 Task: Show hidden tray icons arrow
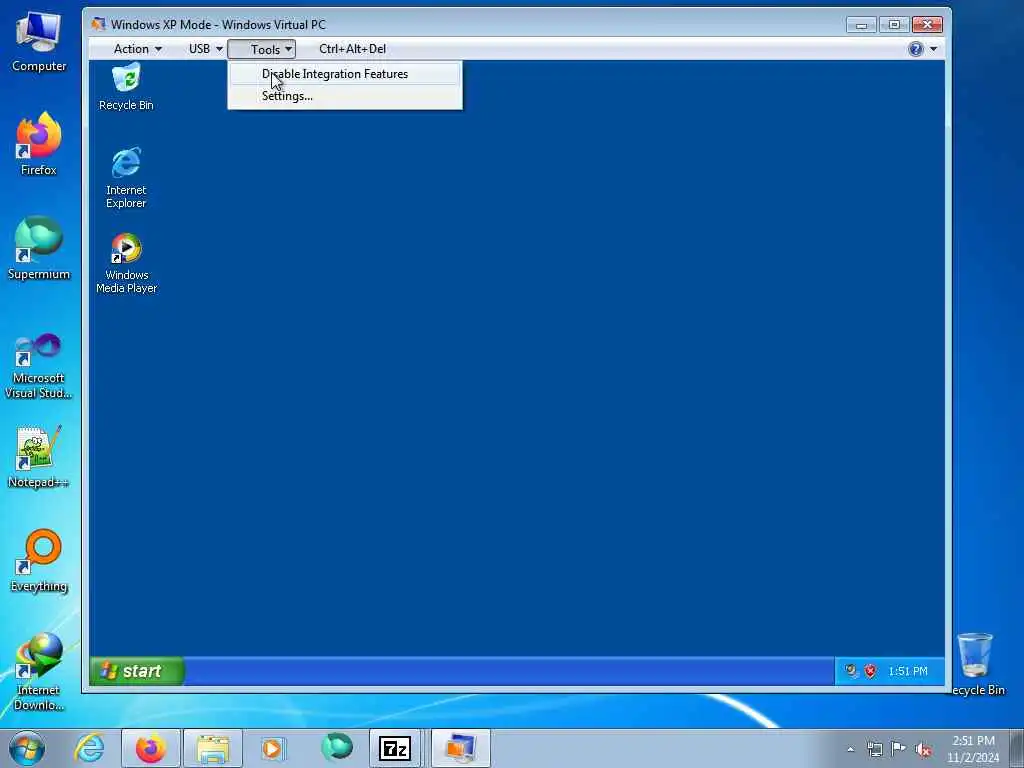850,749
